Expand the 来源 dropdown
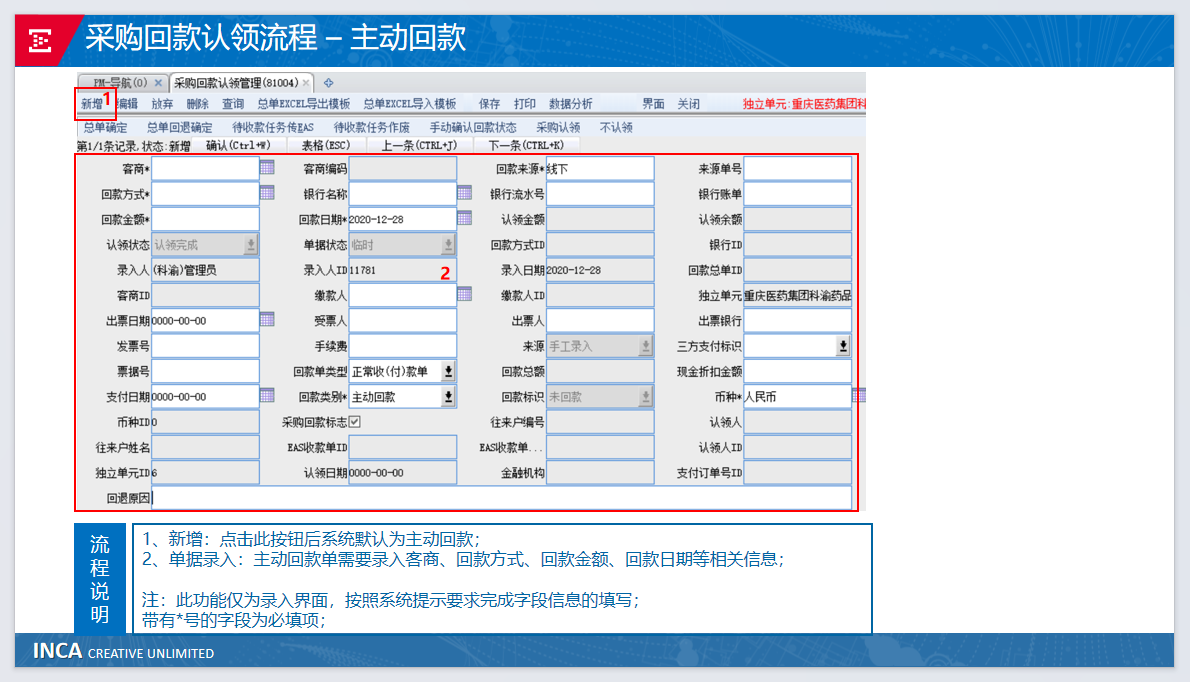Viewport: 1190px width, 682px height. click(645, 346)
